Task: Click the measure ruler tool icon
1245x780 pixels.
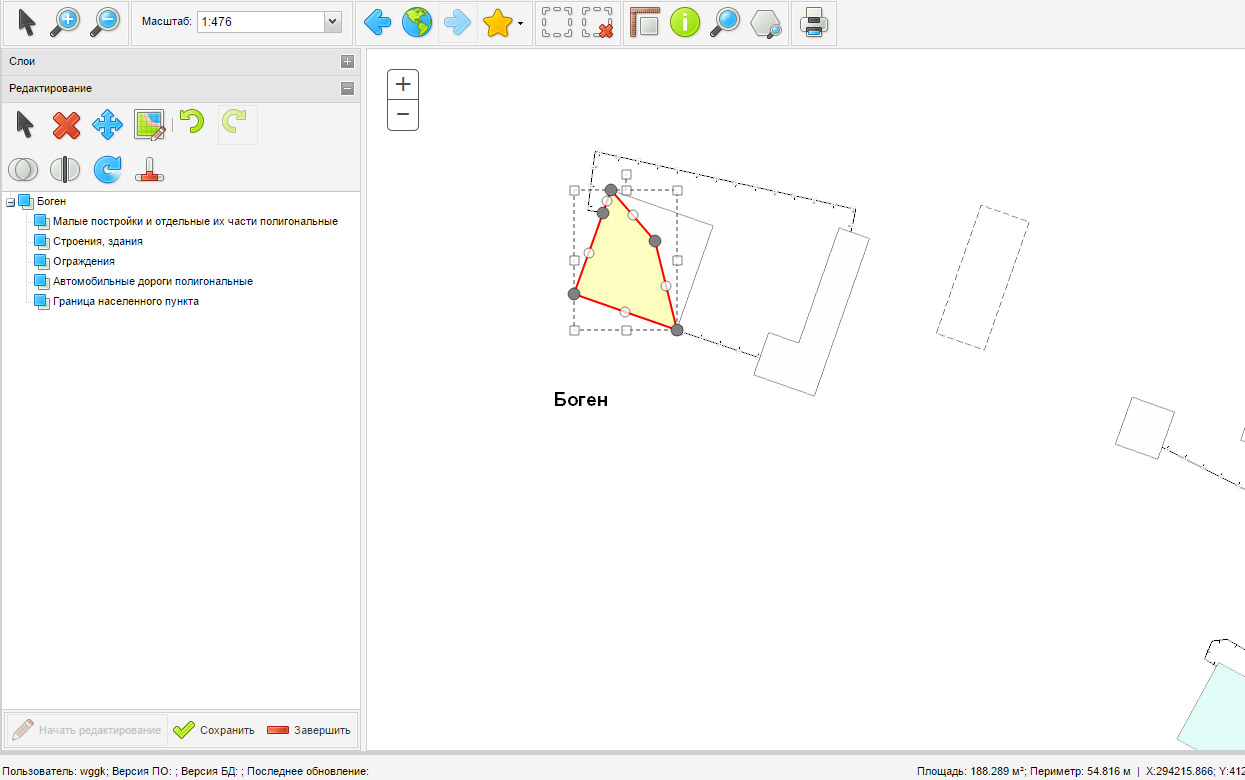Action: click(645, 22)
